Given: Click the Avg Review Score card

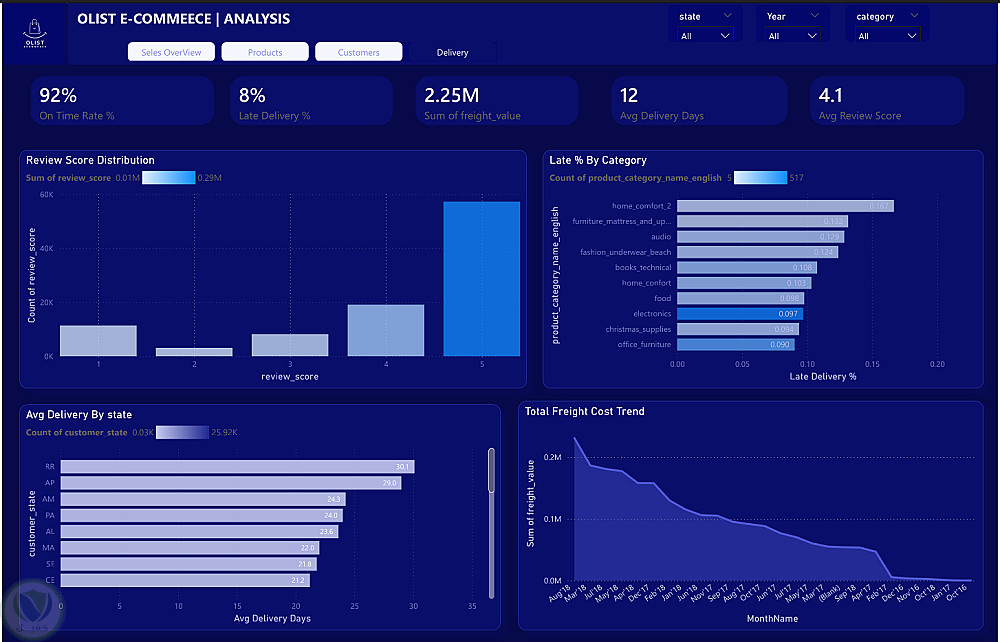Looking at the screenshot, I should coord(887,101).
